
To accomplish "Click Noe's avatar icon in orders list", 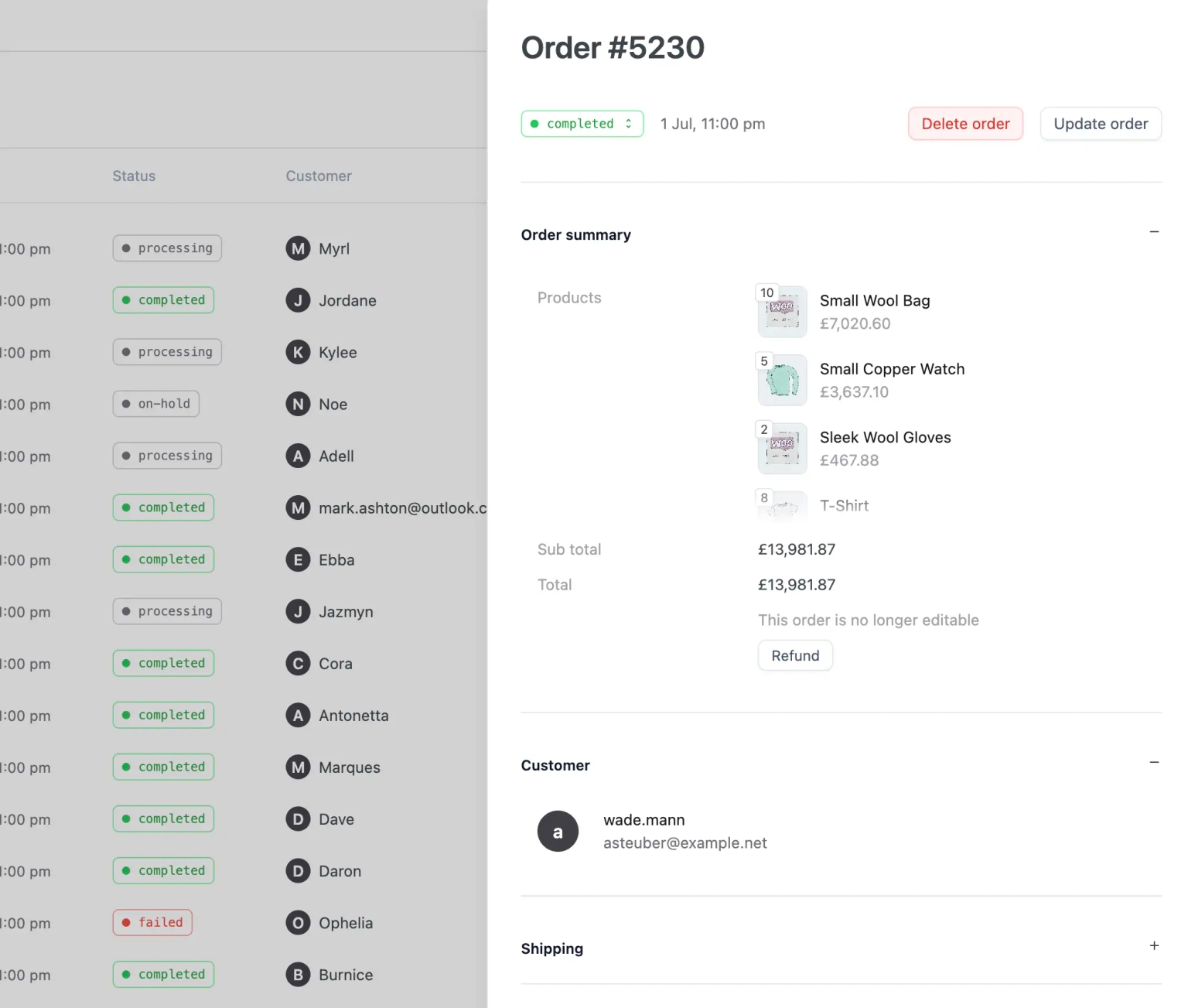I will pos(298,404).
